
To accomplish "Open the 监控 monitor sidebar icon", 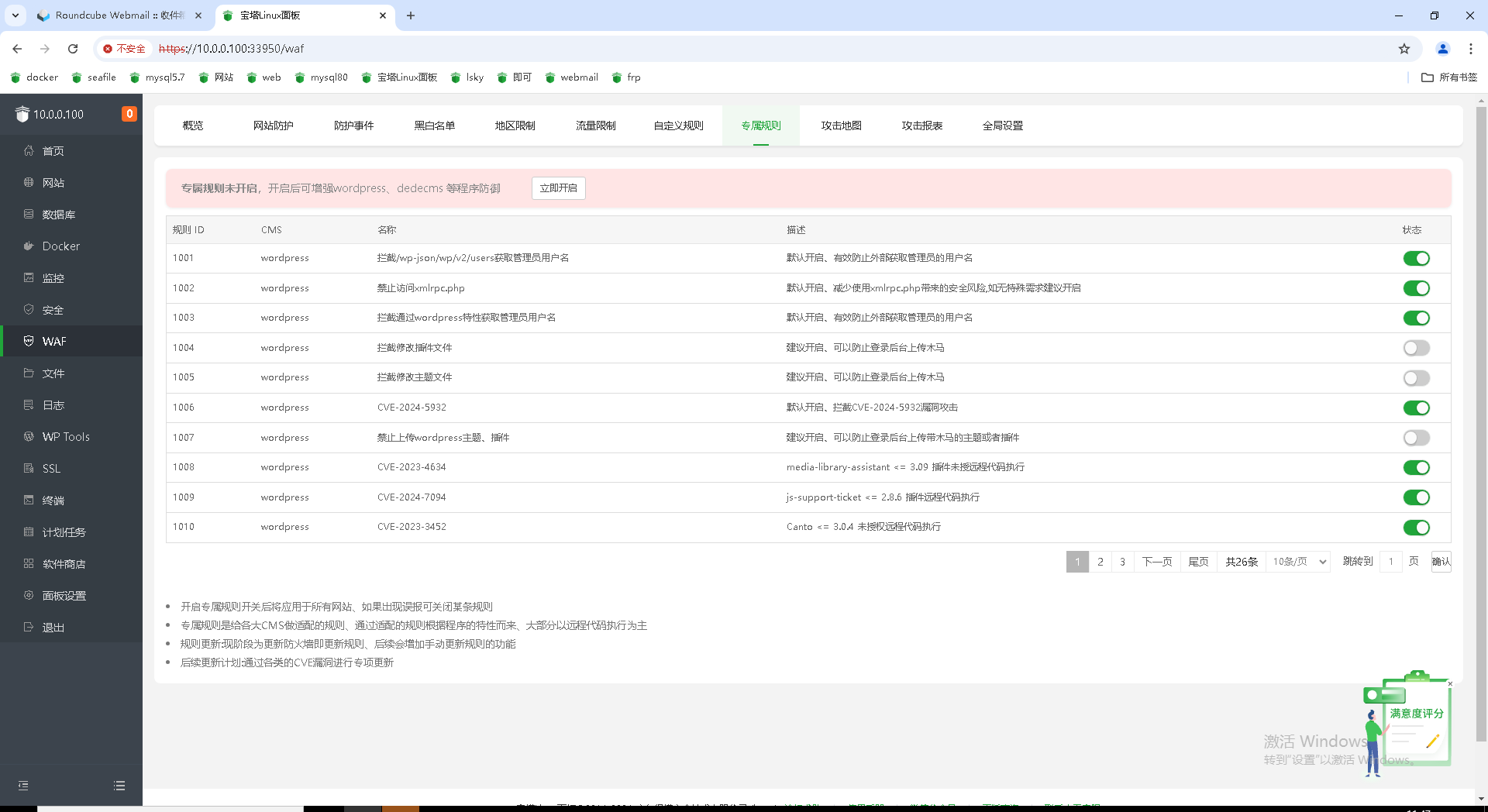I will (x=29, y=278).
